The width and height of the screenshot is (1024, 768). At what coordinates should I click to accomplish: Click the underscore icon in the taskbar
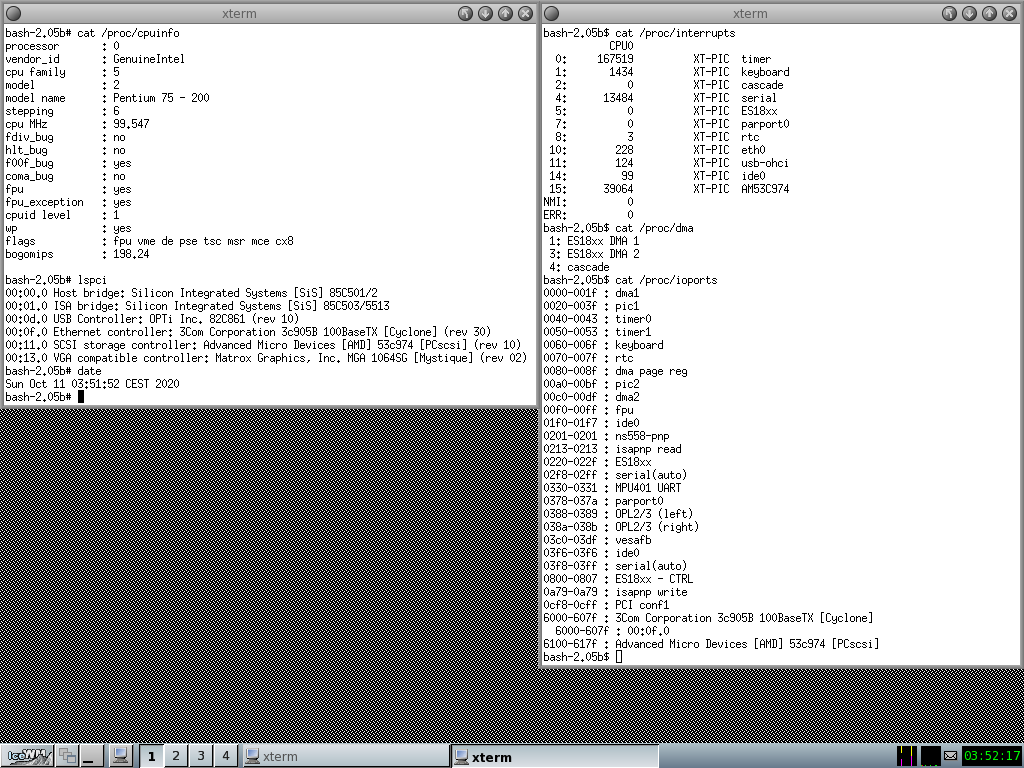[93, 756]
